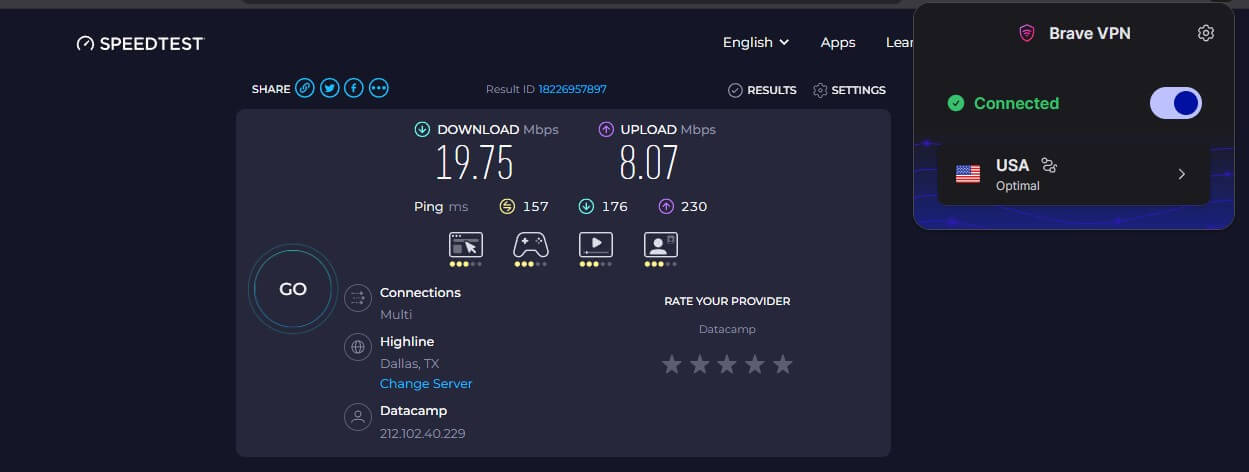The image size is (1249, 472).
Task: Open the English language dropdown
Action: pyautogui.click(x=756, y=42)
